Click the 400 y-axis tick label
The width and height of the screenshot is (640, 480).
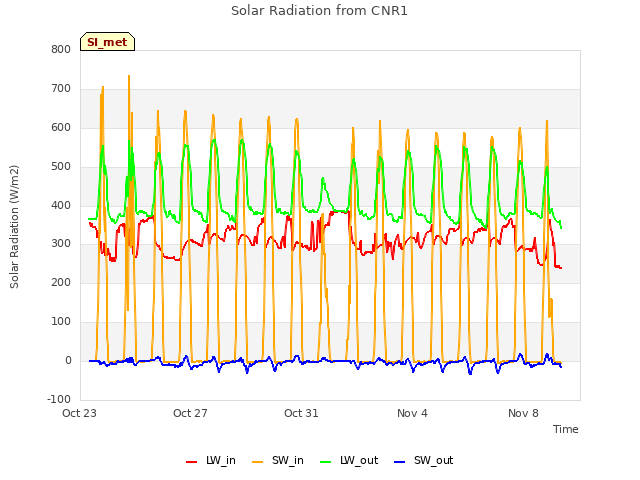(61, 205)
